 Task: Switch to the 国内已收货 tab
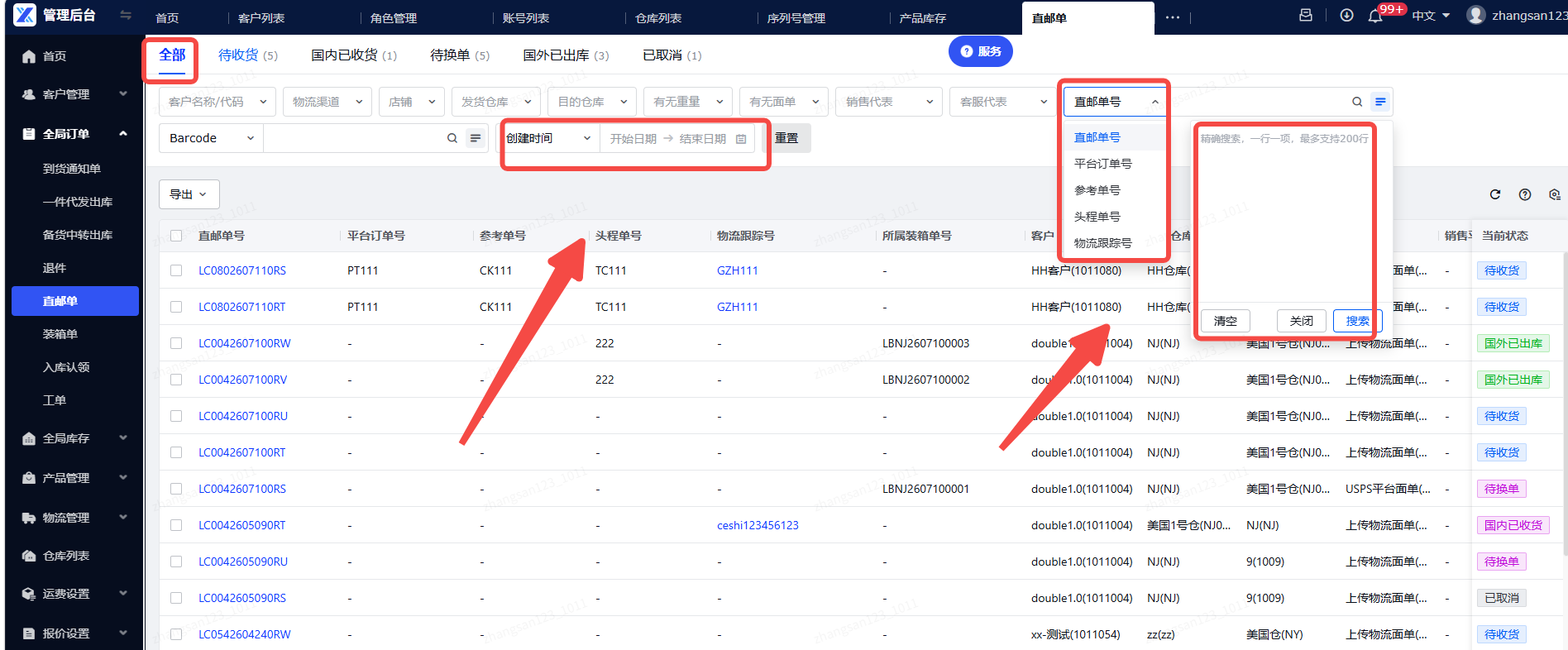[x=354, y=55]
